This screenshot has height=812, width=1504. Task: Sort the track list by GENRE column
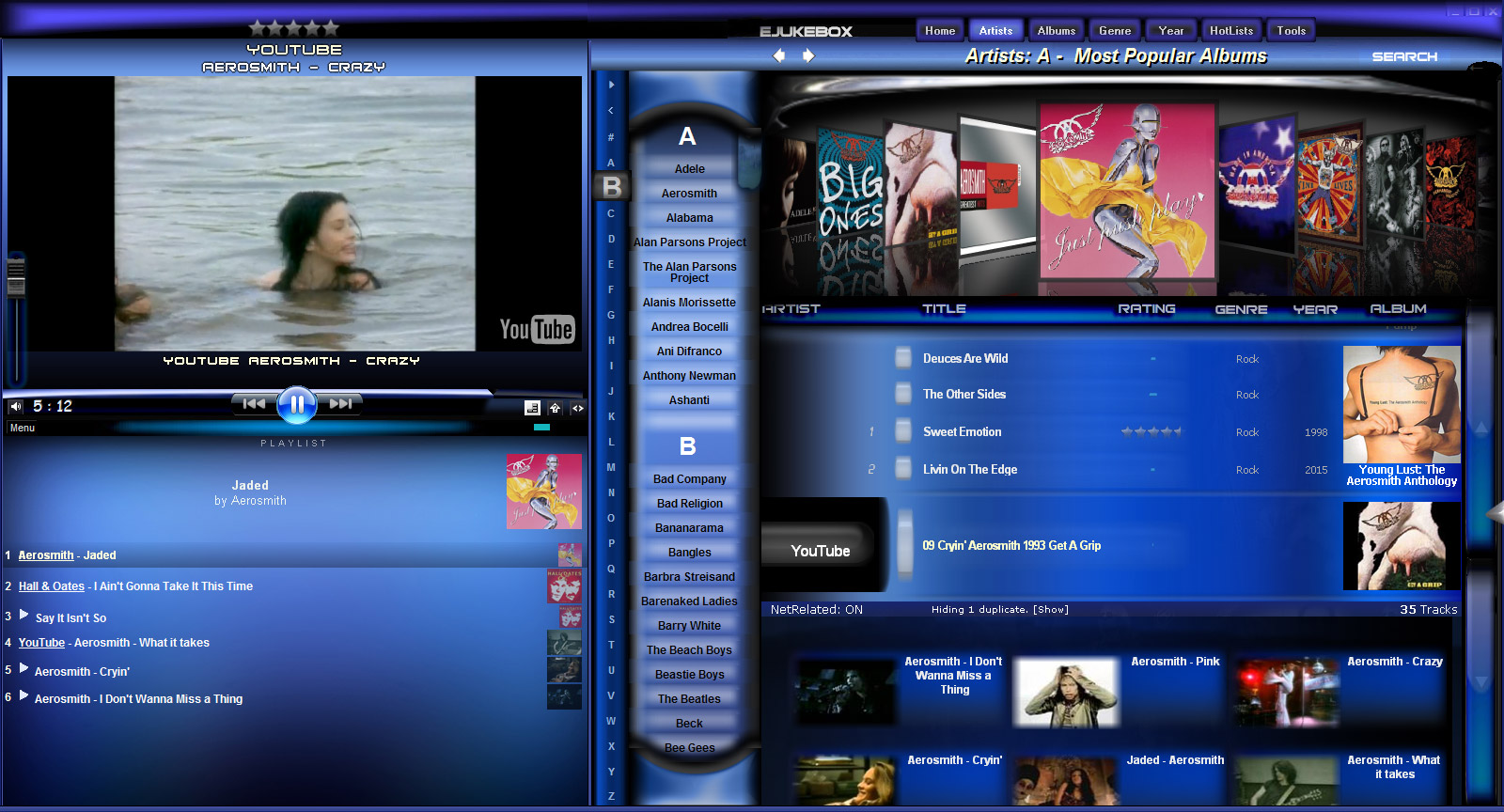[1241, 309]
